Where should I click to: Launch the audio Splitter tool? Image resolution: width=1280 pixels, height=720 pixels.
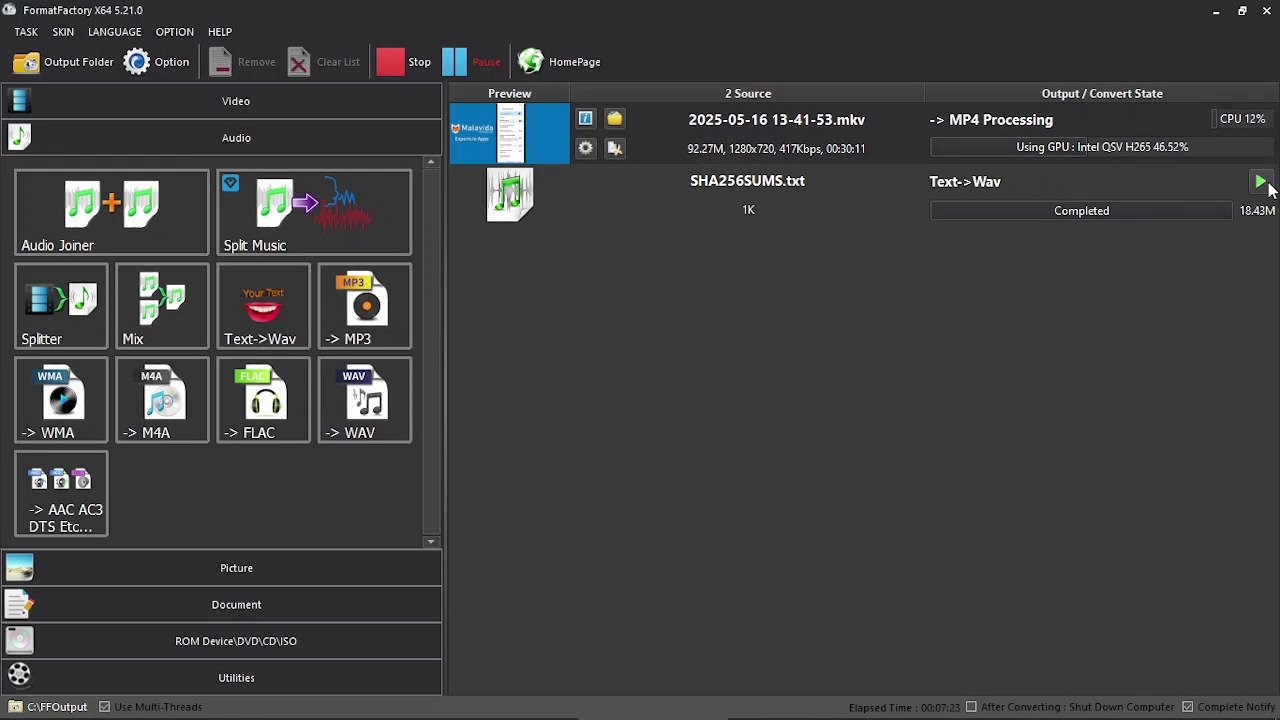coord(61,306)
